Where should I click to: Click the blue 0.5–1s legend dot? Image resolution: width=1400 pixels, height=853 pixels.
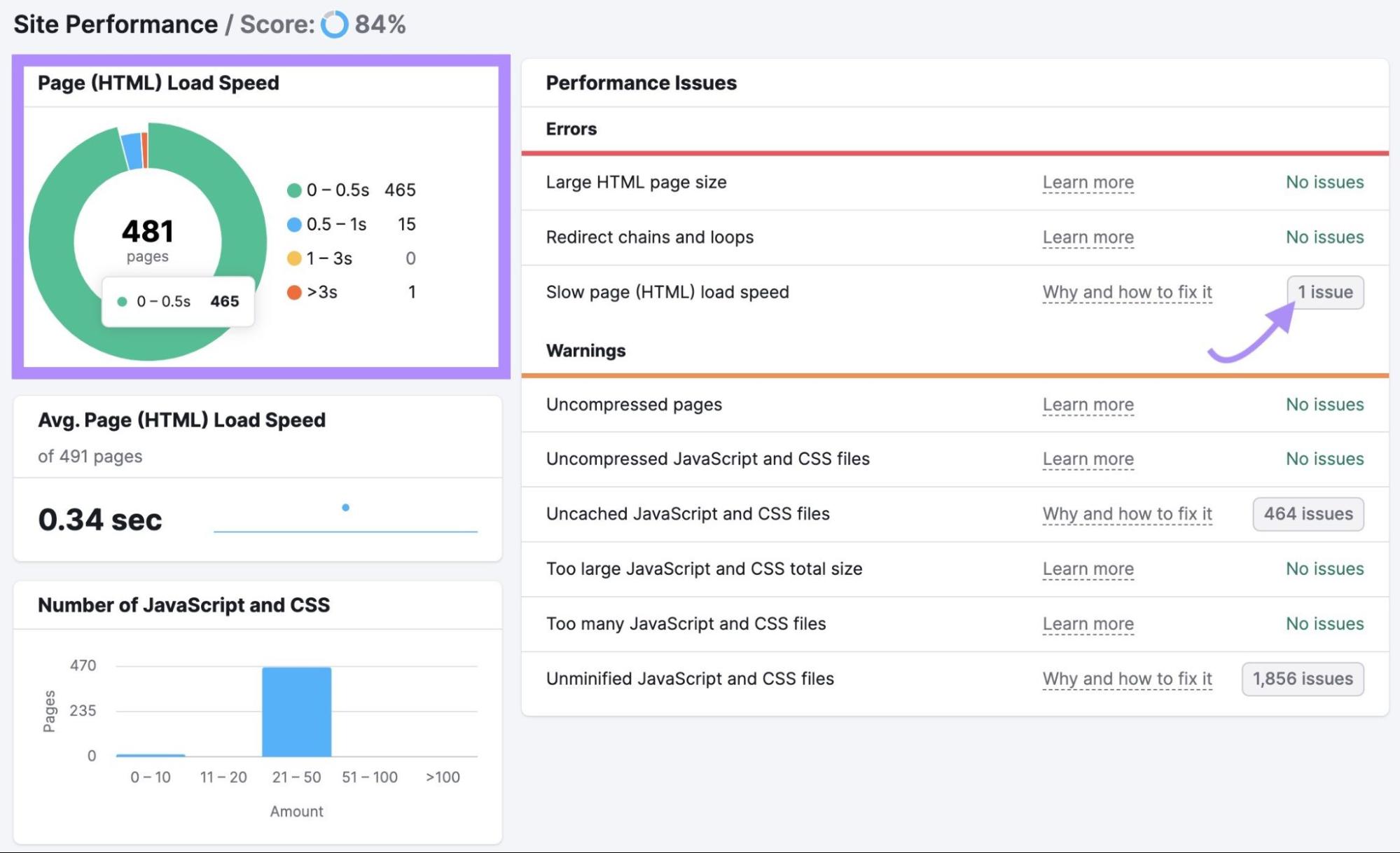coord(294,223)
